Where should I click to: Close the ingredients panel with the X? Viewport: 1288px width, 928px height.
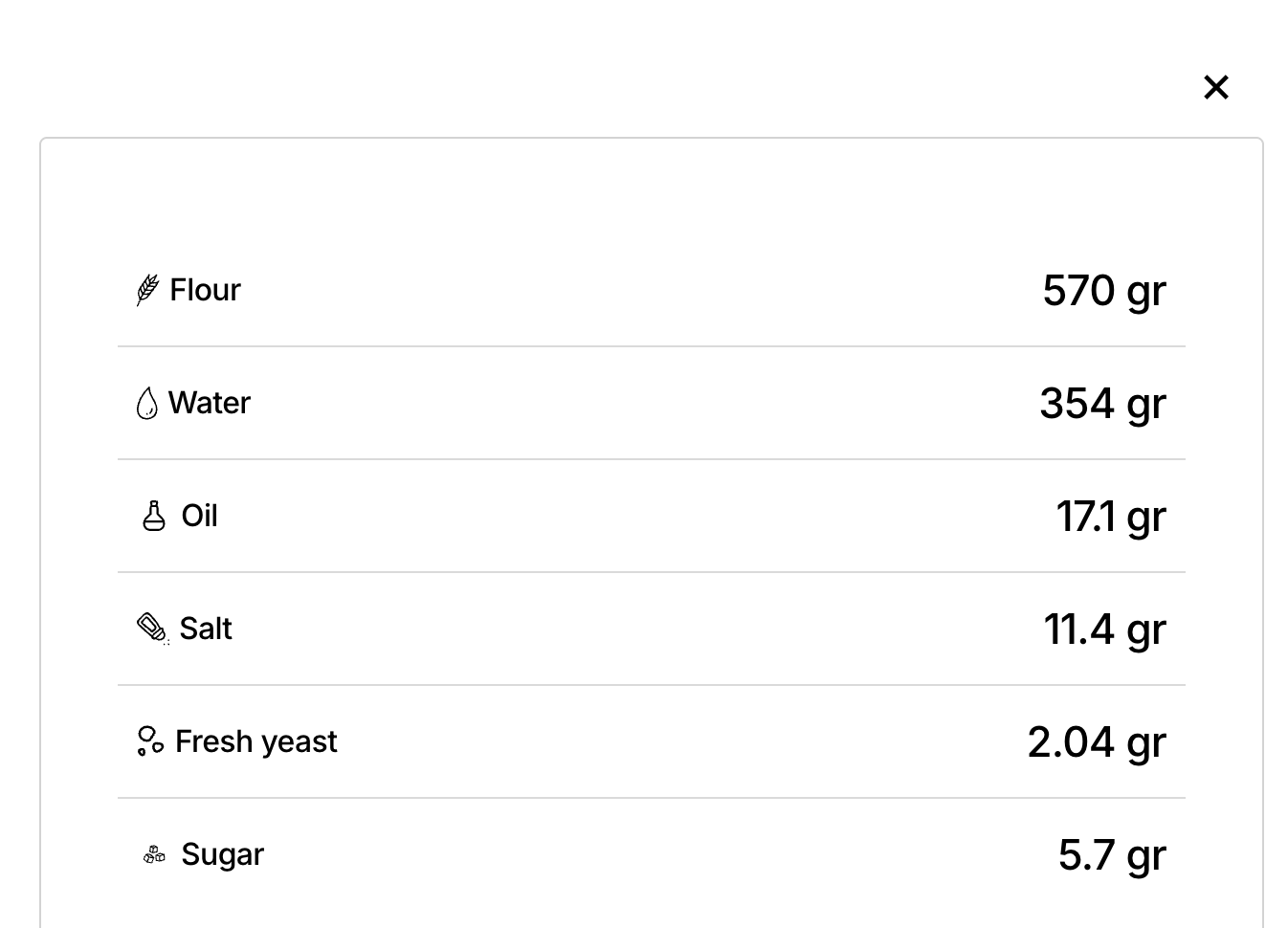[x=1215, y=87]
